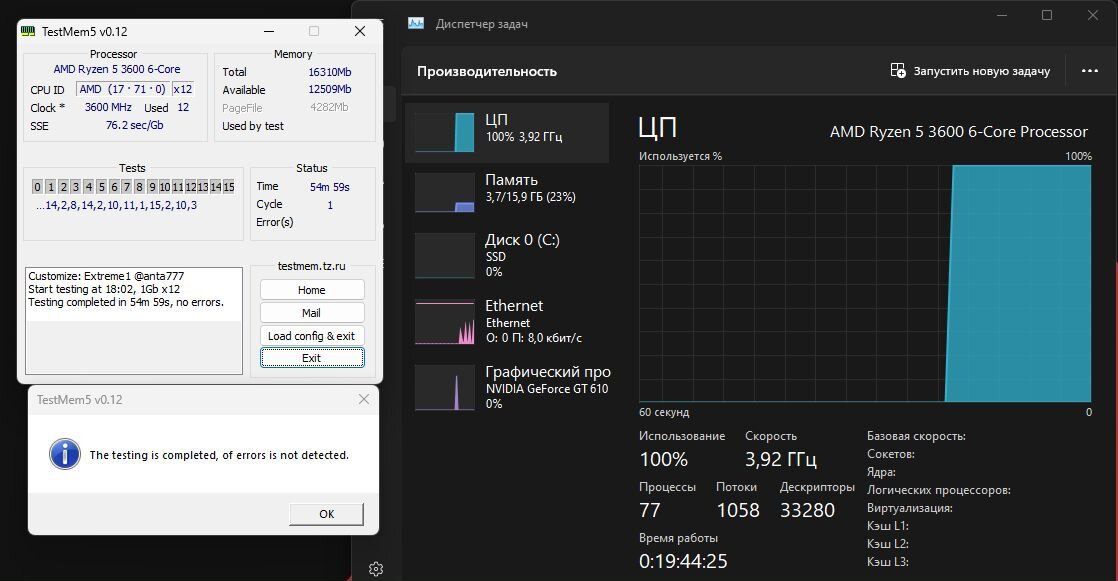This screenshot has height=581, width=1118.
Task: Click the Скорость '3,92 ГГц' value
Action: (781, 459)
